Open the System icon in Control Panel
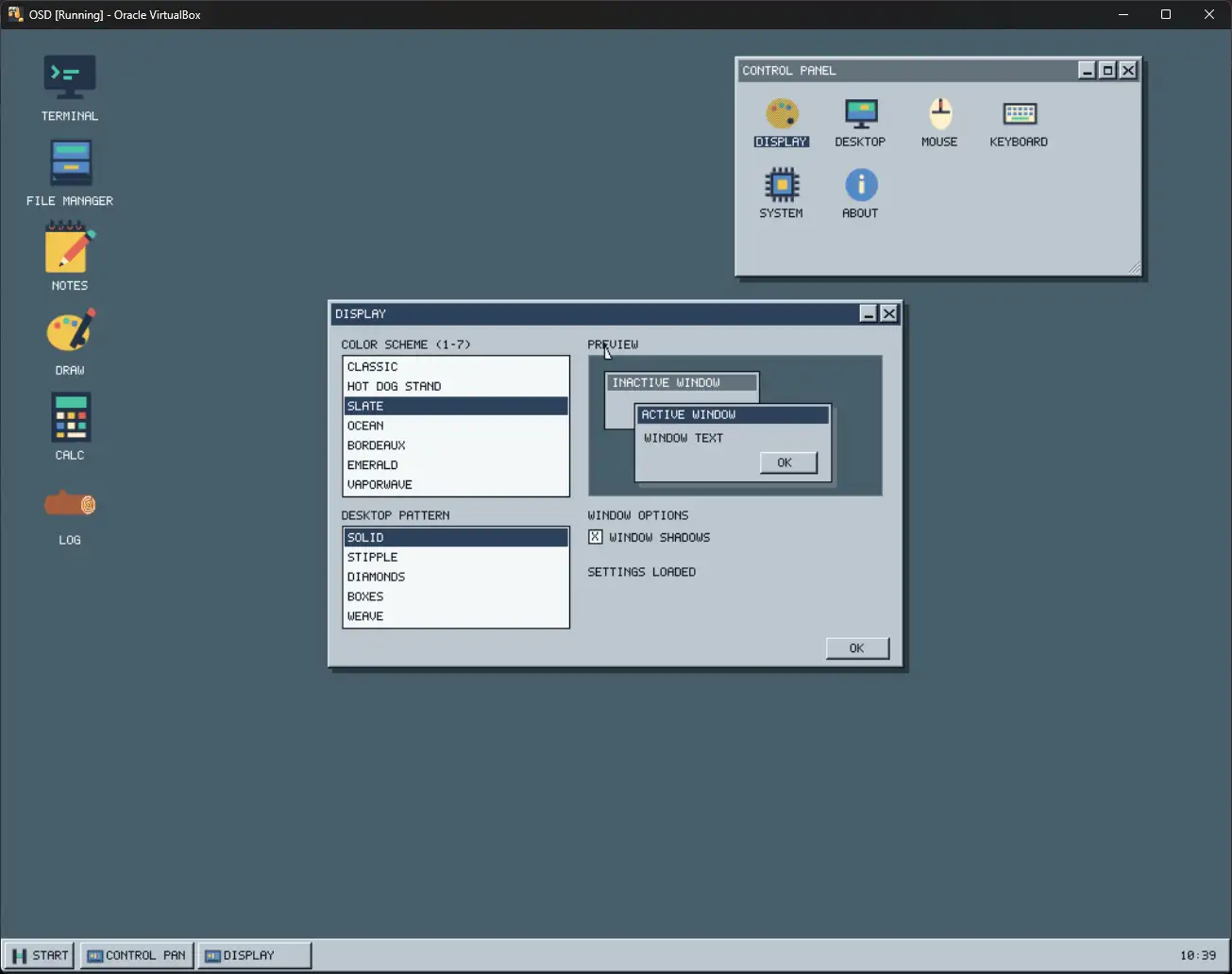The height and width of the screenshot is (974, 1232). click(x=782, y=193)
